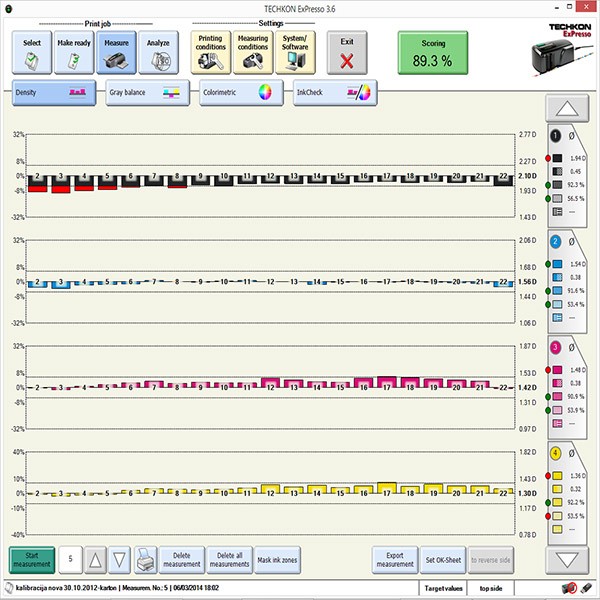The width and height of the screenshot is (600, 600).
Task: Select cyan 53.4 % tone patch
Action: (x=558, y=304)
